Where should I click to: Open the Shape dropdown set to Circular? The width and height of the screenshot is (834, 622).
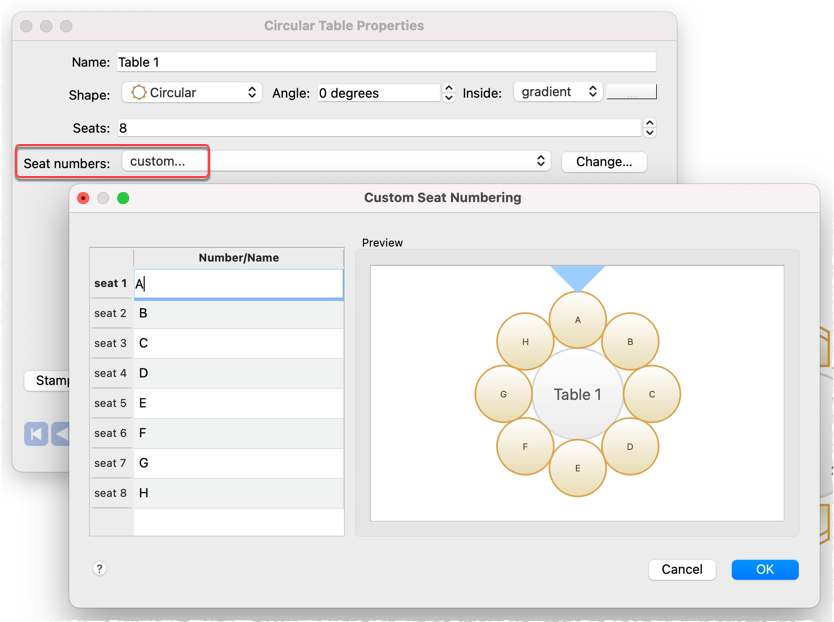tap(192, 92)
